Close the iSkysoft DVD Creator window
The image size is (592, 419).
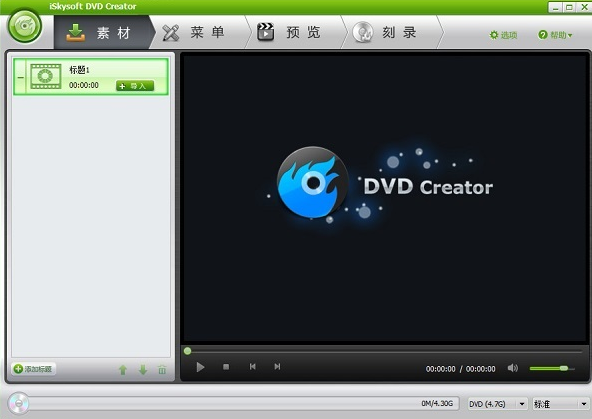pos(584,7)
